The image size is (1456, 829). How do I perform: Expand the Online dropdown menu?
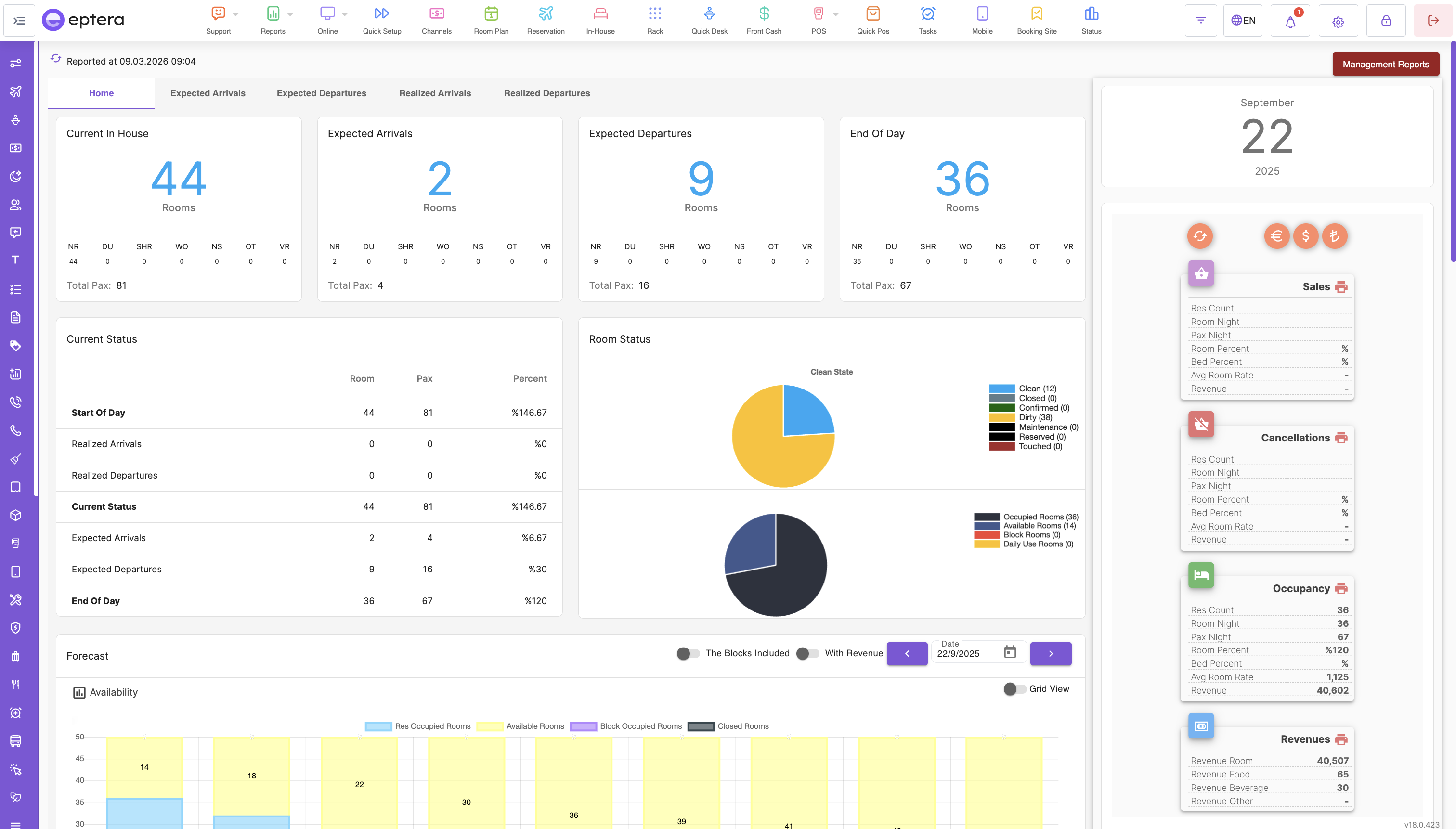[344, 14]
